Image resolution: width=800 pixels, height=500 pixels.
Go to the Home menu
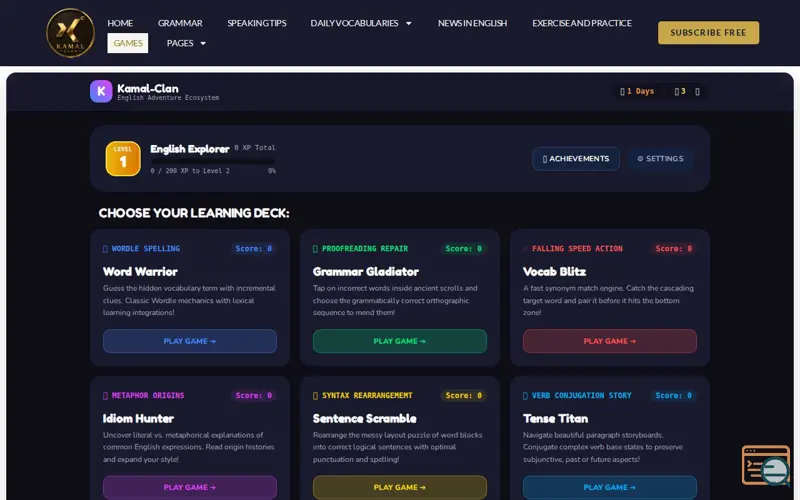[x=120, y=23]
